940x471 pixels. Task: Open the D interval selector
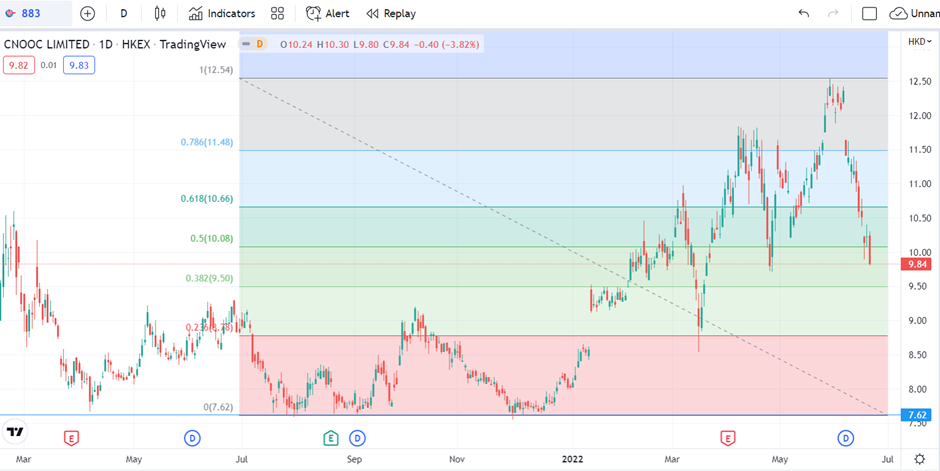(x=124, y=13)
